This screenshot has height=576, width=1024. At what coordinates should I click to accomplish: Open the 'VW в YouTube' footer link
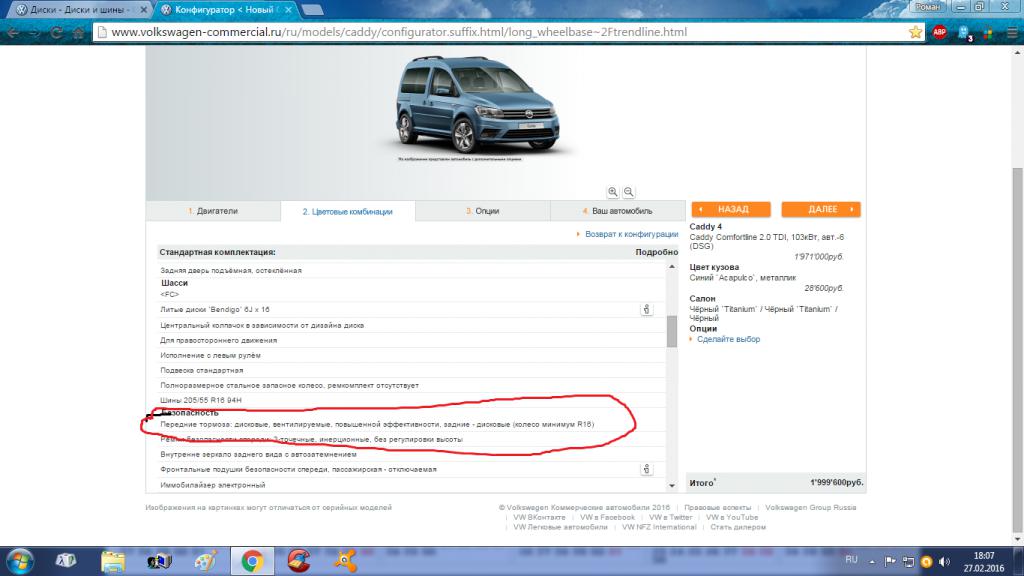pyautogui.click(x=732, y=517)
